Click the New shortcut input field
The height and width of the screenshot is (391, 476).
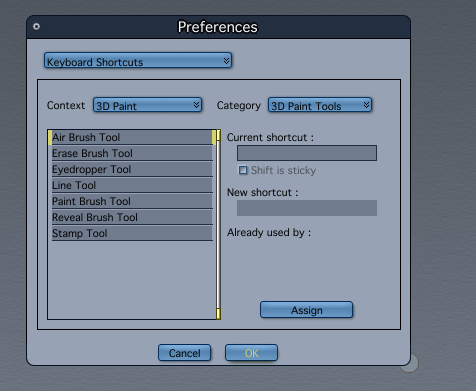point(307,208)
